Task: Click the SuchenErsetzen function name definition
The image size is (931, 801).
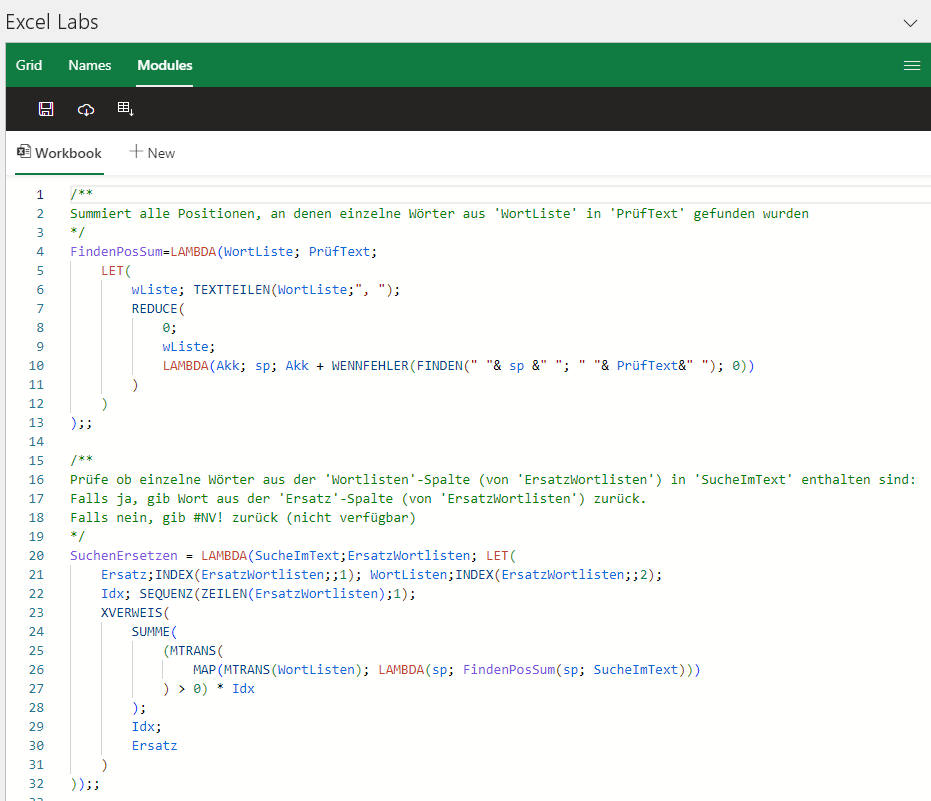Action: pyautogui.click(x=124, y=556)
